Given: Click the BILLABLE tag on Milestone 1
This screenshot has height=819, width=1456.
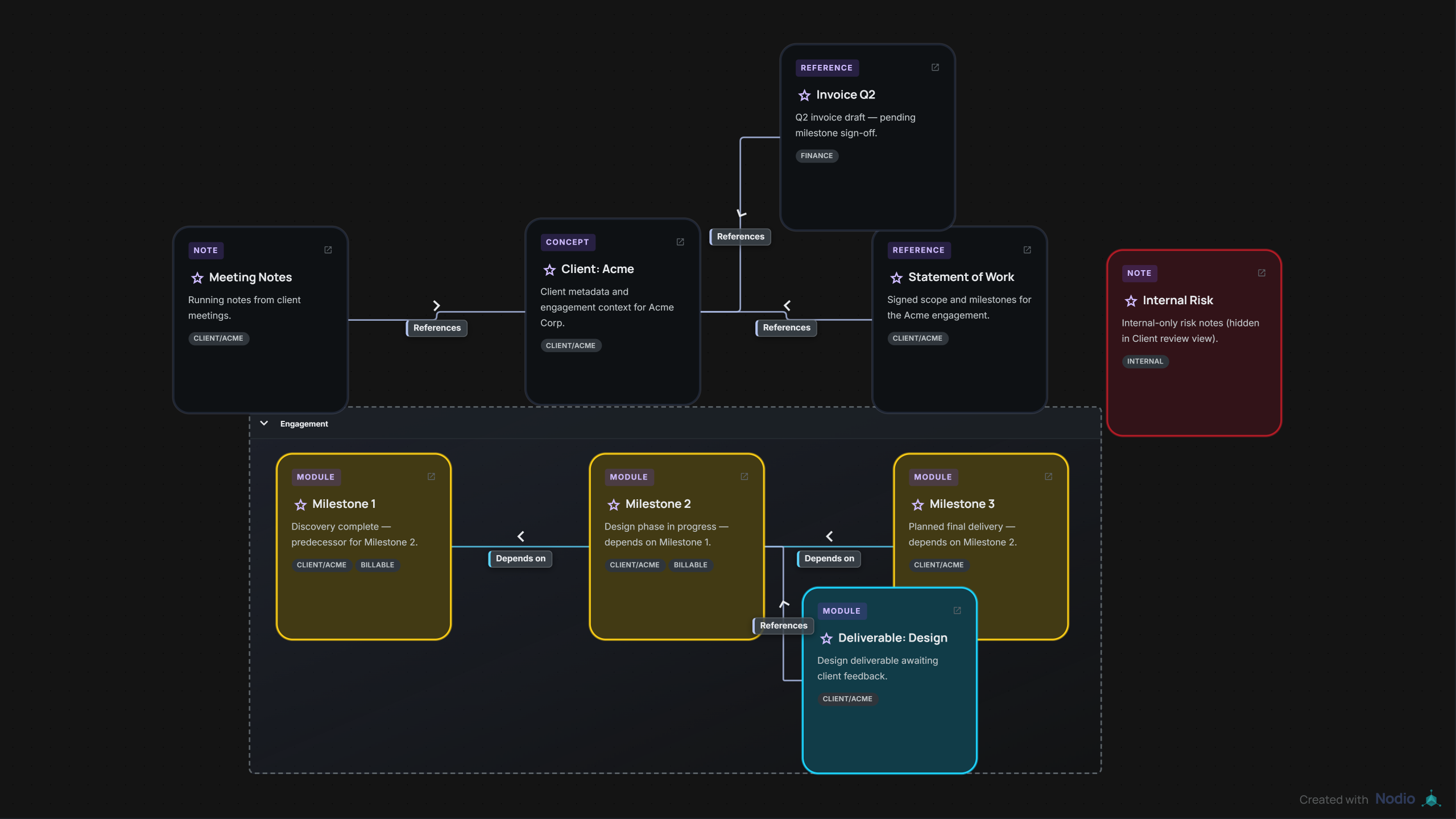Looking at the screenshot, I should tap(378, 565).
